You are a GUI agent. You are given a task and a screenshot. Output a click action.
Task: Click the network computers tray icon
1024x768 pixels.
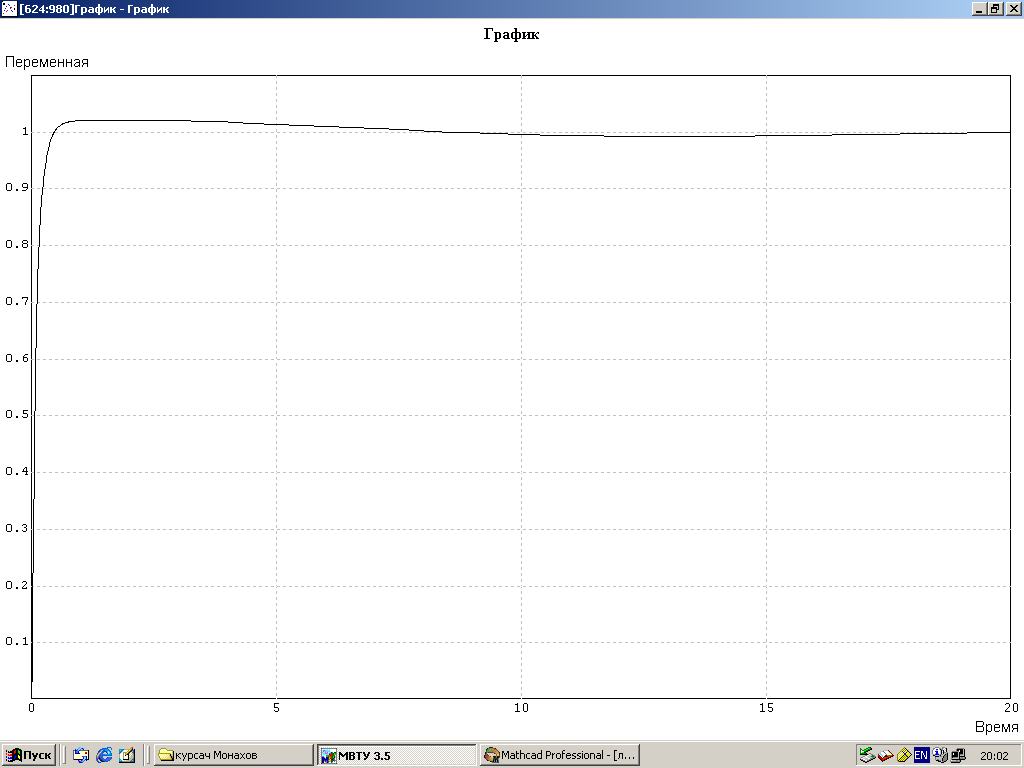[958, 756]
